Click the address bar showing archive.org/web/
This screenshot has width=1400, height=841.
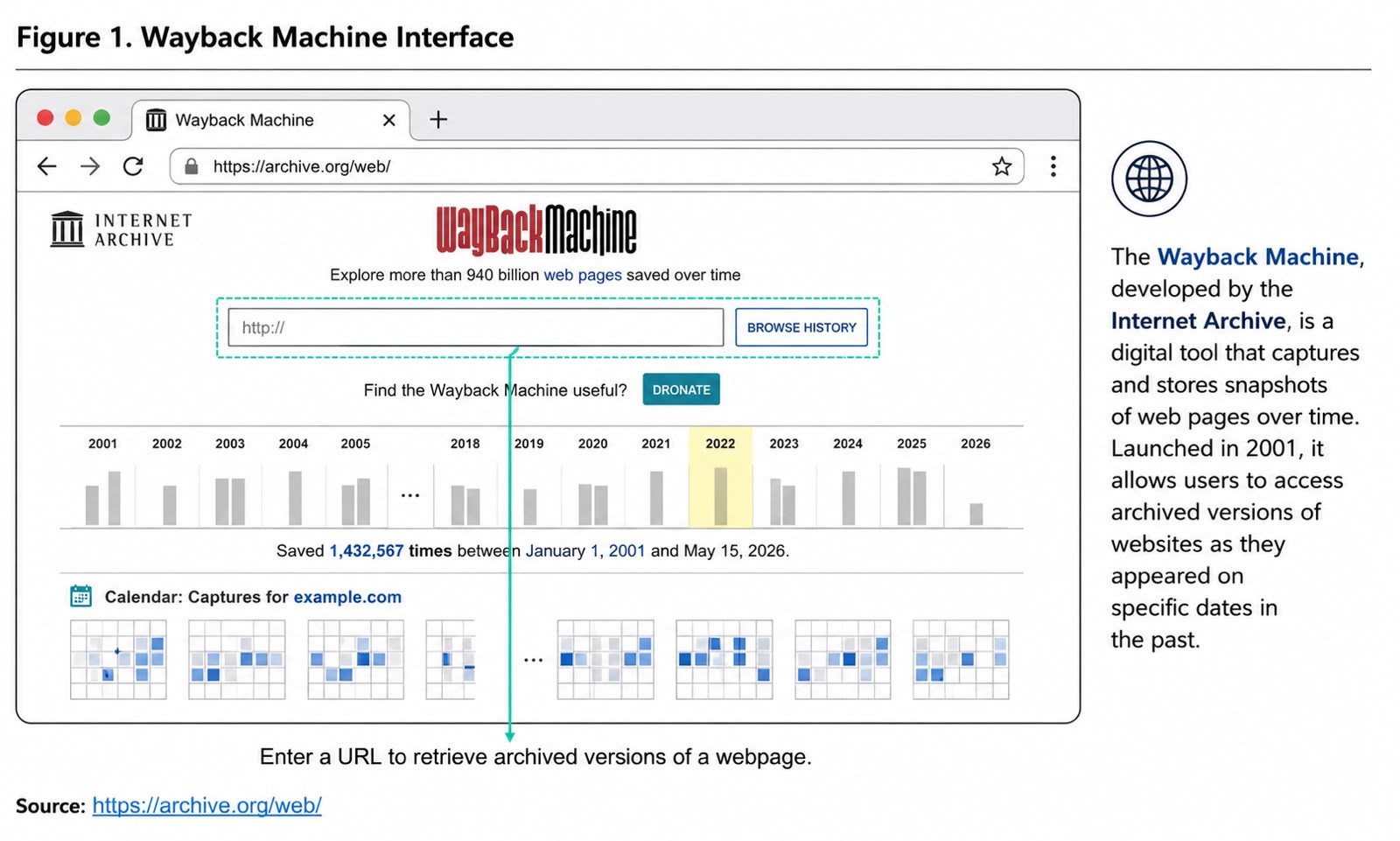pos(597,166)
